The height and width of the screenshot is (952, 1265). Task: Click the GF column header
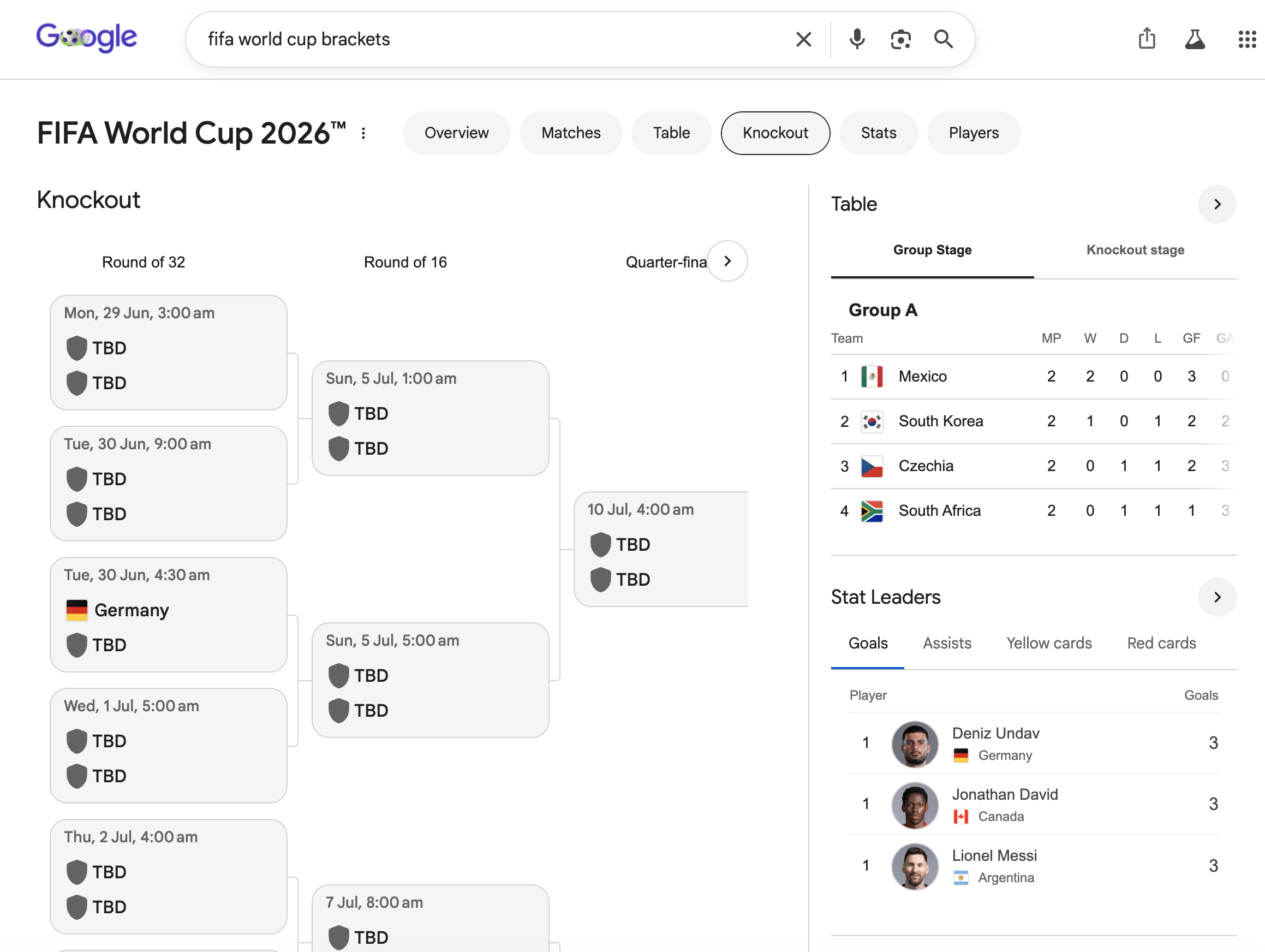click(x=1191, y=338)
